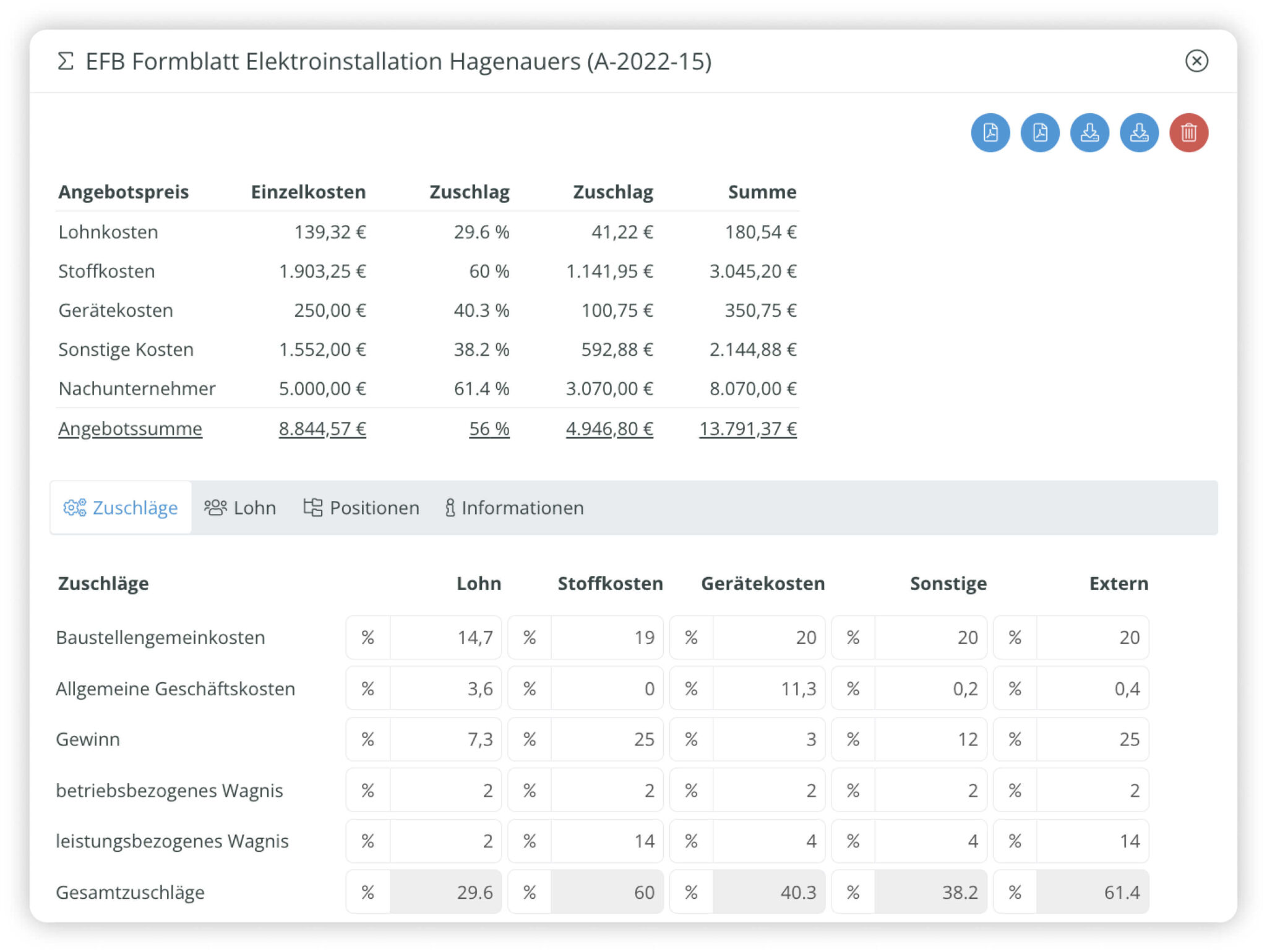Click the Angebotssumme link
Viewport: 1267px width, 952px height.
pos(130,429)
